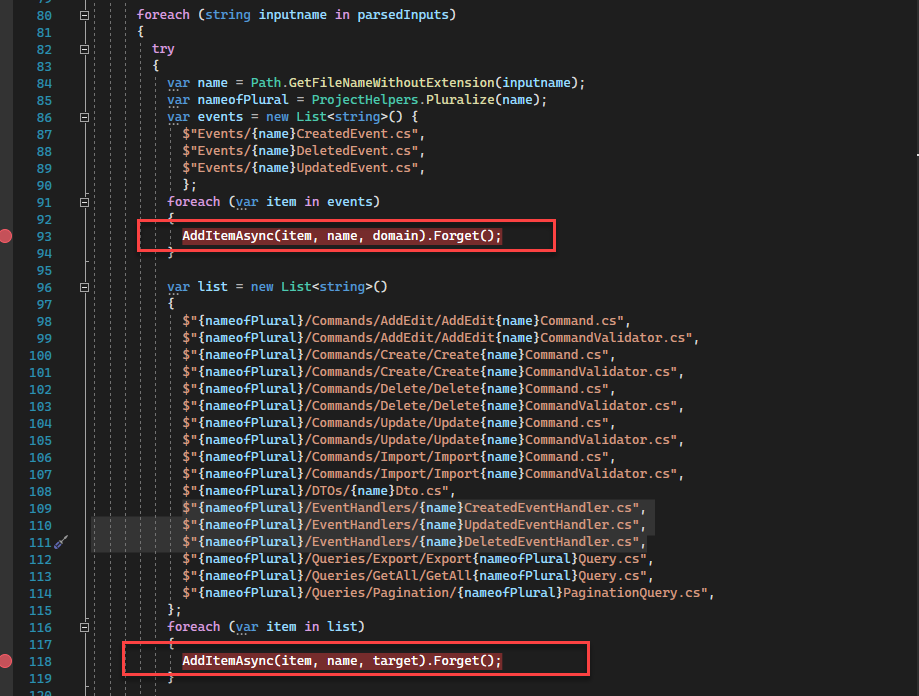Collapse the try block at line 82
This screenshot has height=696, width=919.
84,50
